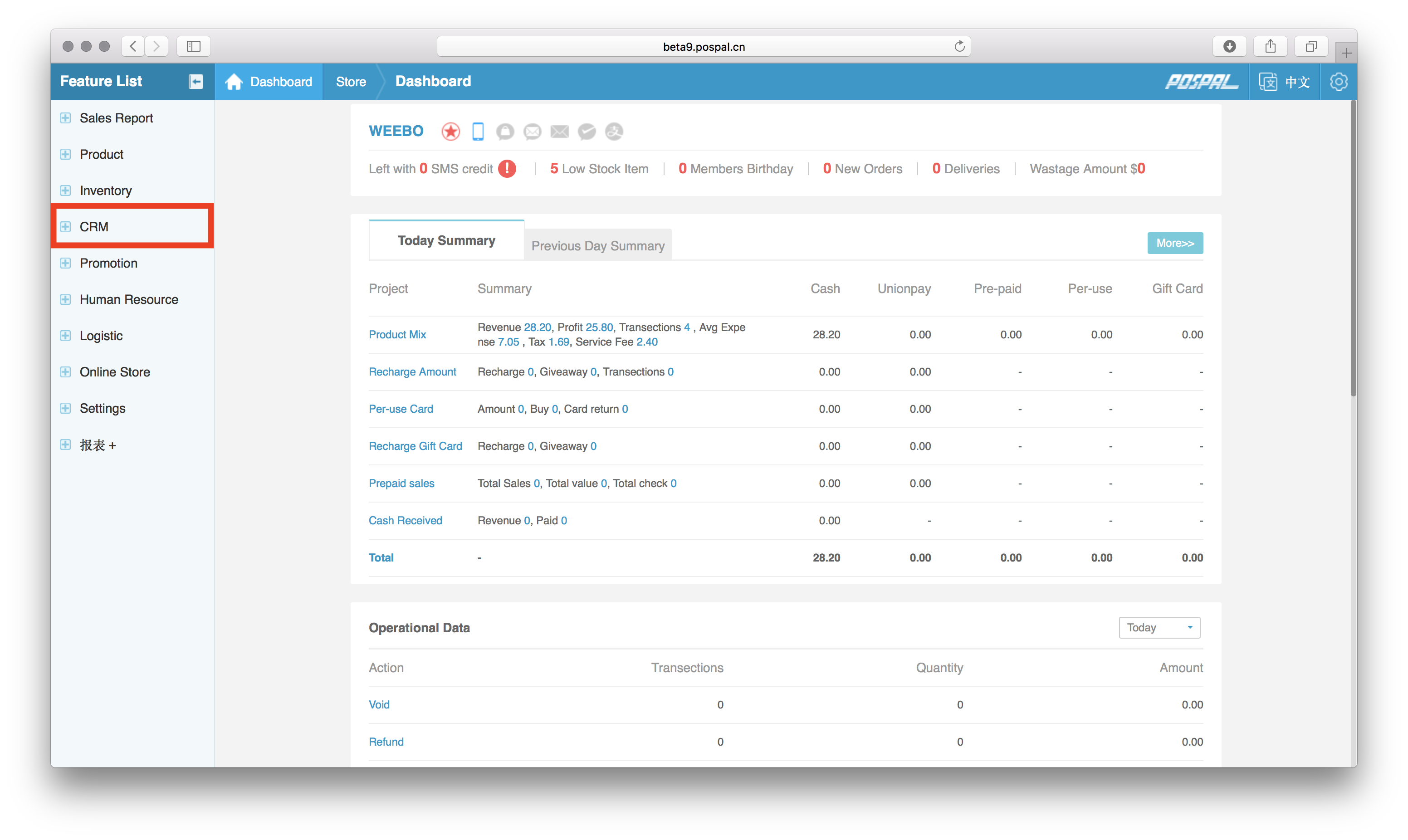Screen dimensions: 1408x840
Task: Open the Today period dropdown
Action: click(x=1159, y=627)
